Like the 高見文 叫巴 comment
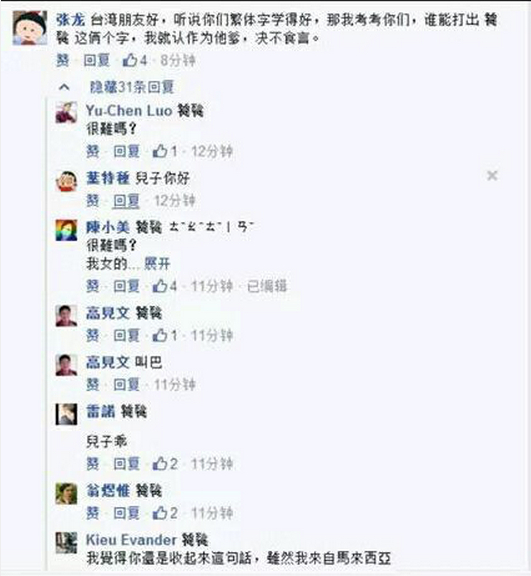 tap(93, 385)
